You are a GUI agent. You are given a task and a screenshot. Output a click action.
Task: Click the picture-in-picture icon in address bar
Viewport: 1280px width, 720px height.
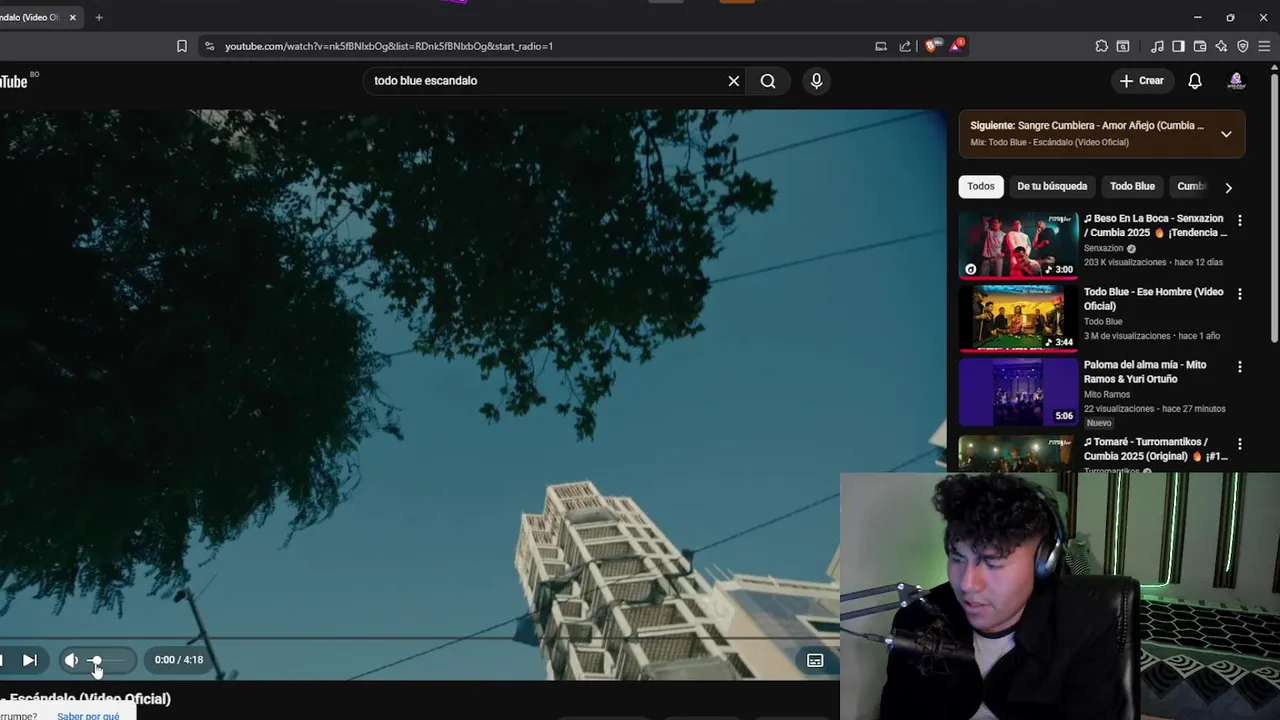tap(881, 46)
